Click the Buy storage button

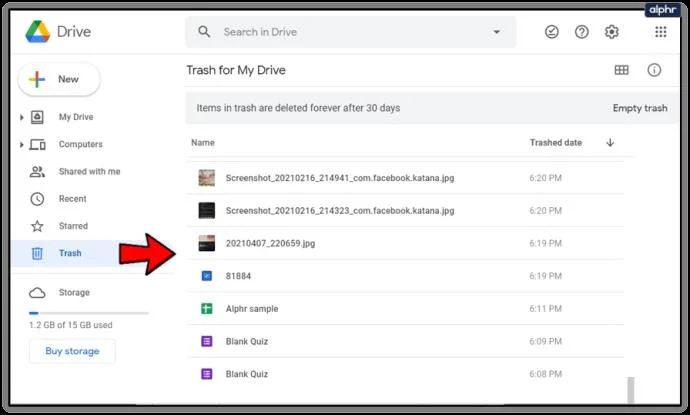[72, 351]
